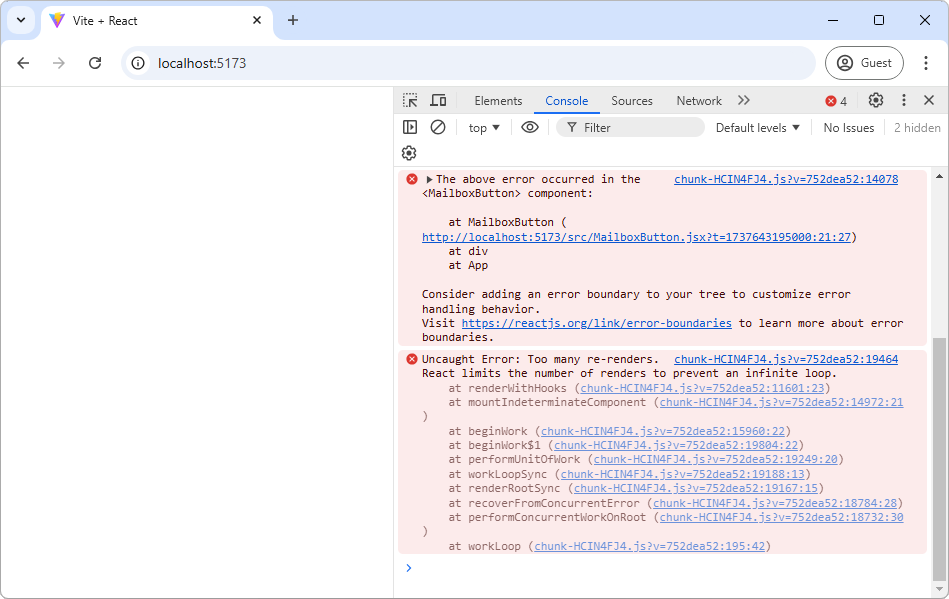Expand the Default levels dropdown

point(758,128)
